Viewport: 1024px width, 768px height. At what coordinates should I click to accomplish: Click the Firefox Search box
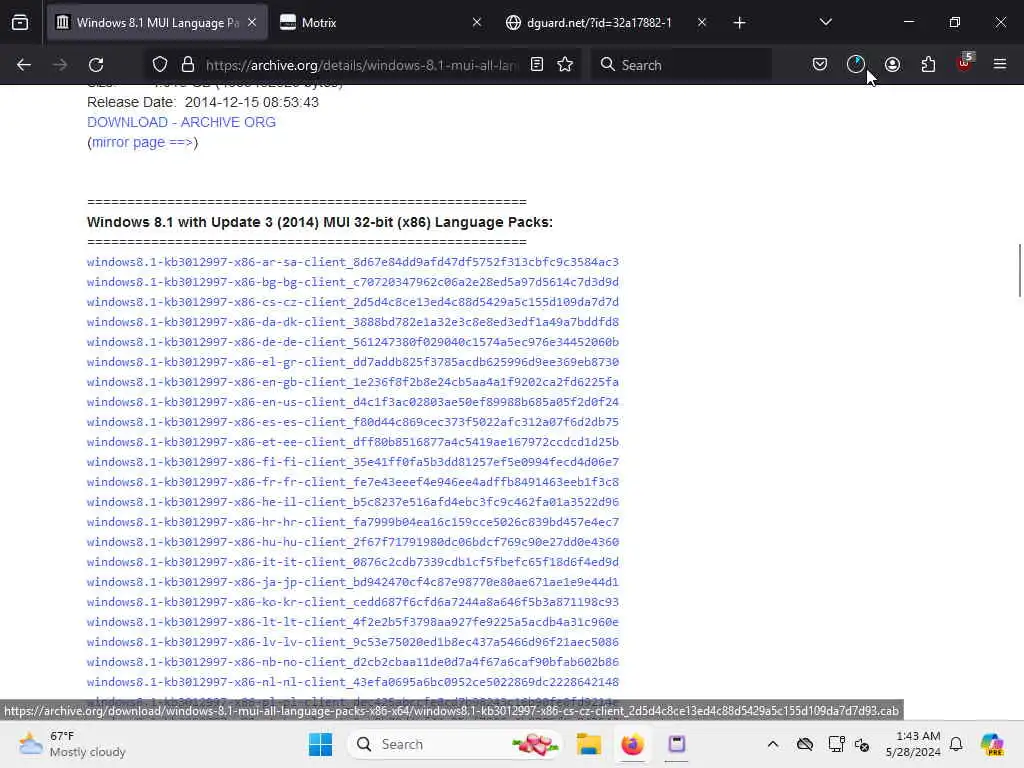pyautogui.click(x=681, y=65)
